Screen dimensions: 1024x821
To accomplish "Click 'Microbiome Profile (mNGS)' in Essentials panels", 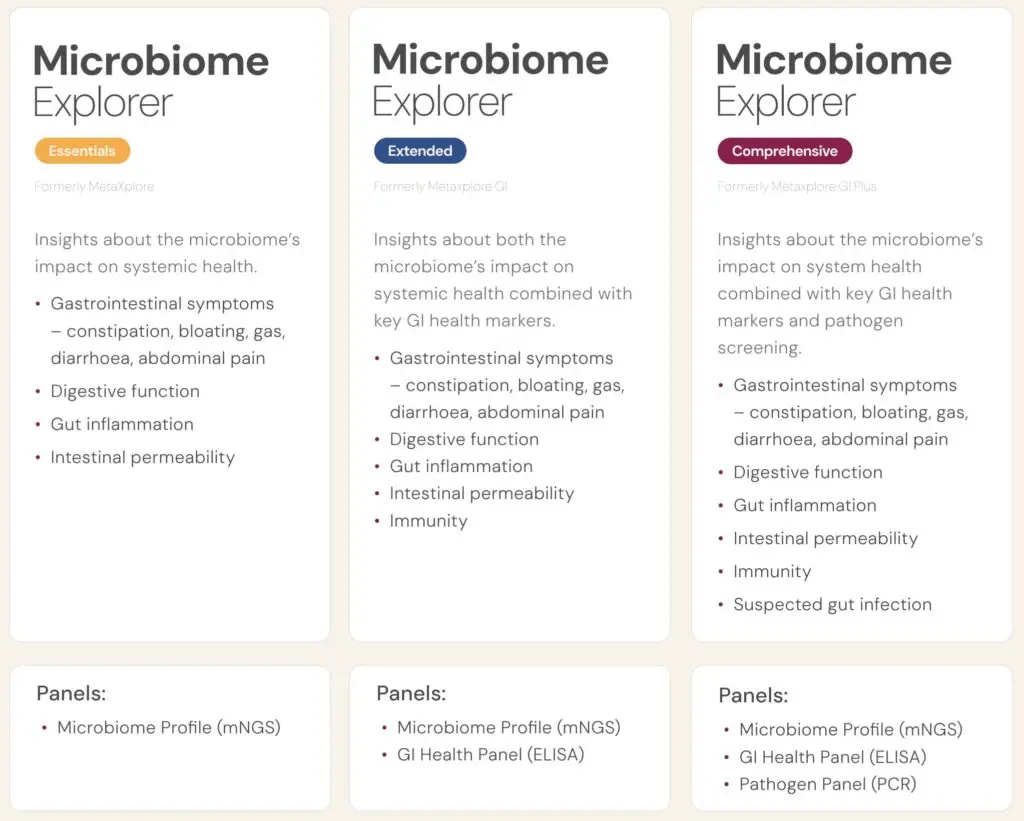I will 168,728.
